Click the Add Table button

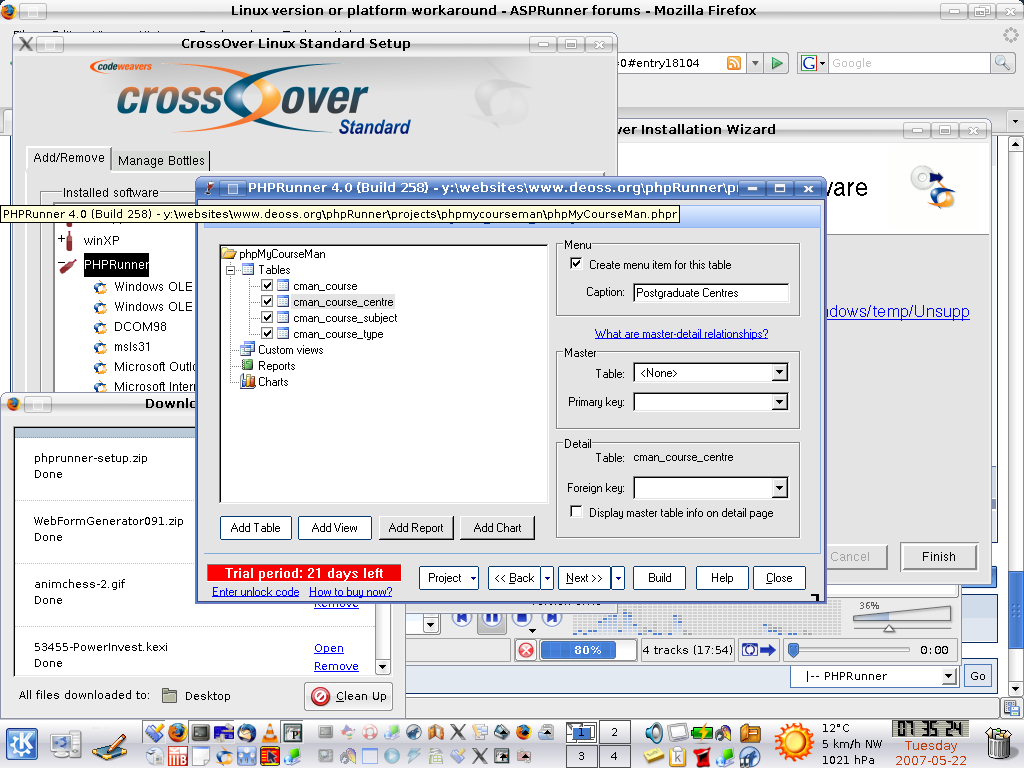[x=255, y=528]
